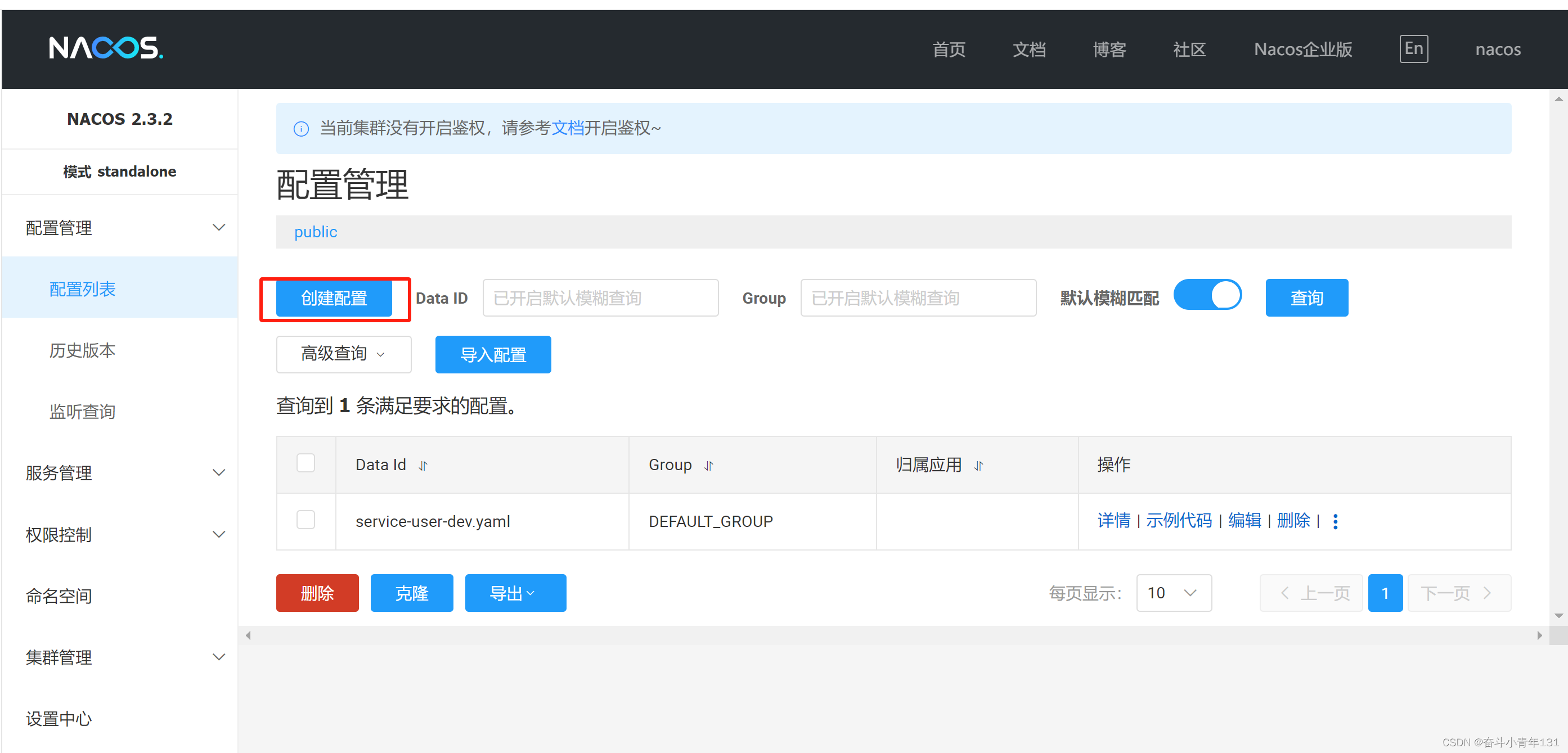
Task: Click the 归属应用 column sort icon
Action: [x=978, y=466]
